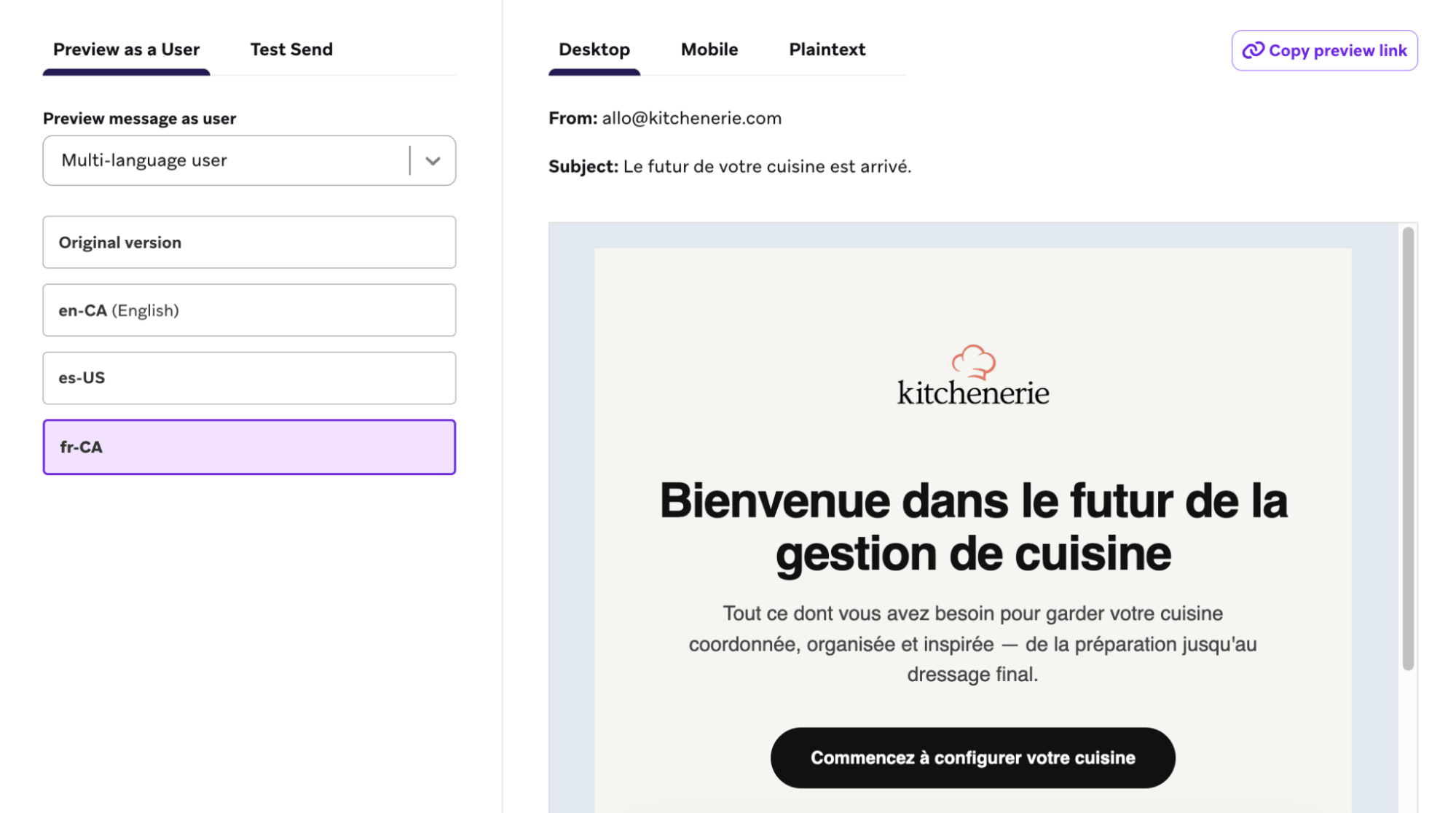Image resolution: width=1456 pixels, height=813 pixels.
Task: Select the es-US language version
Action: pos(249,378)
